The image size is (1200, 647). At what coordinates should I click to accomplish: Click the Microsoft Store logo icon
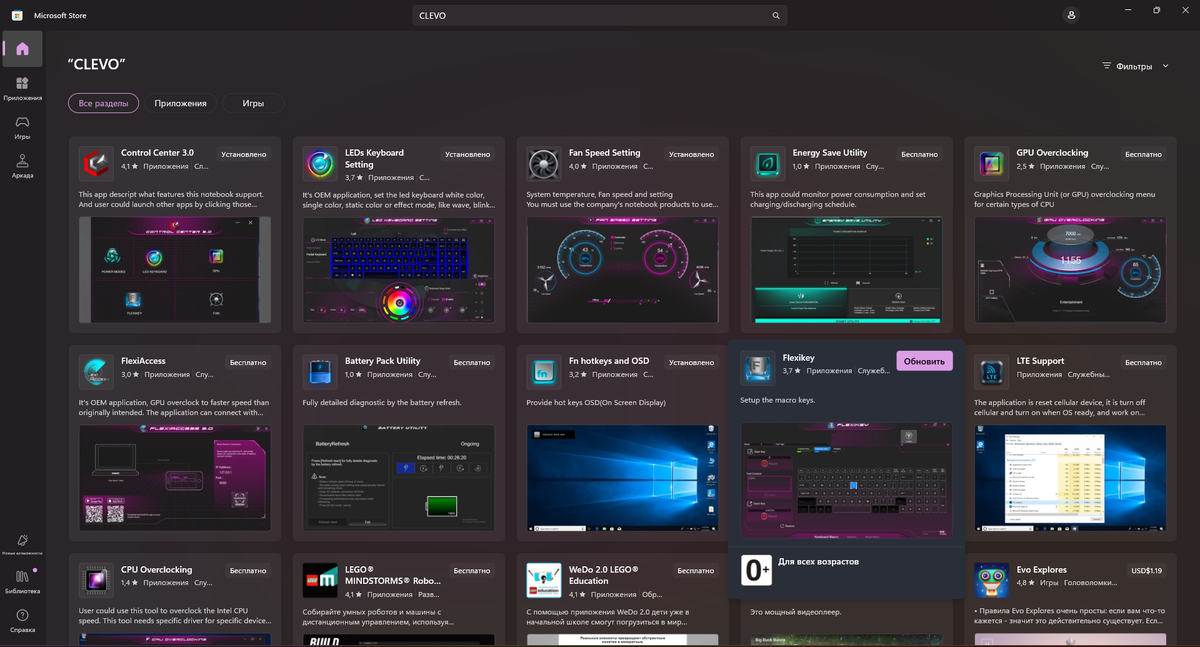[x=17, y=16]
